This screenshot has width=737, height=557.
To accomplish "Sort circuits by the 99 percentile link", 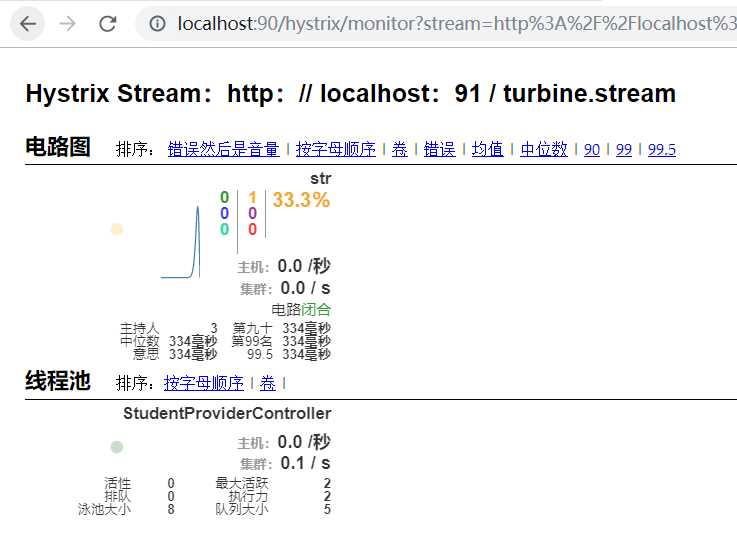I will pos(624,149).
